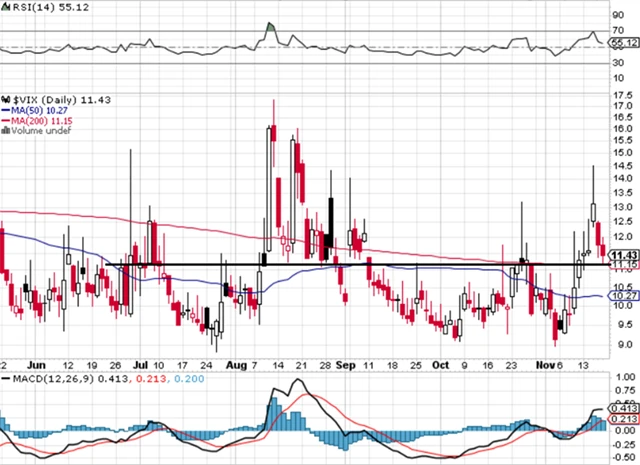Click the 0.213 signal tag on right axis

click(623, 419)
